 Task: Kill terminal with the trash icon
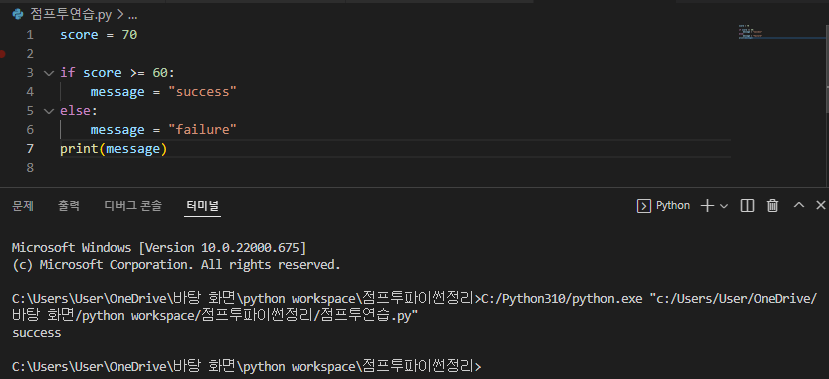[x=772, y=206]
